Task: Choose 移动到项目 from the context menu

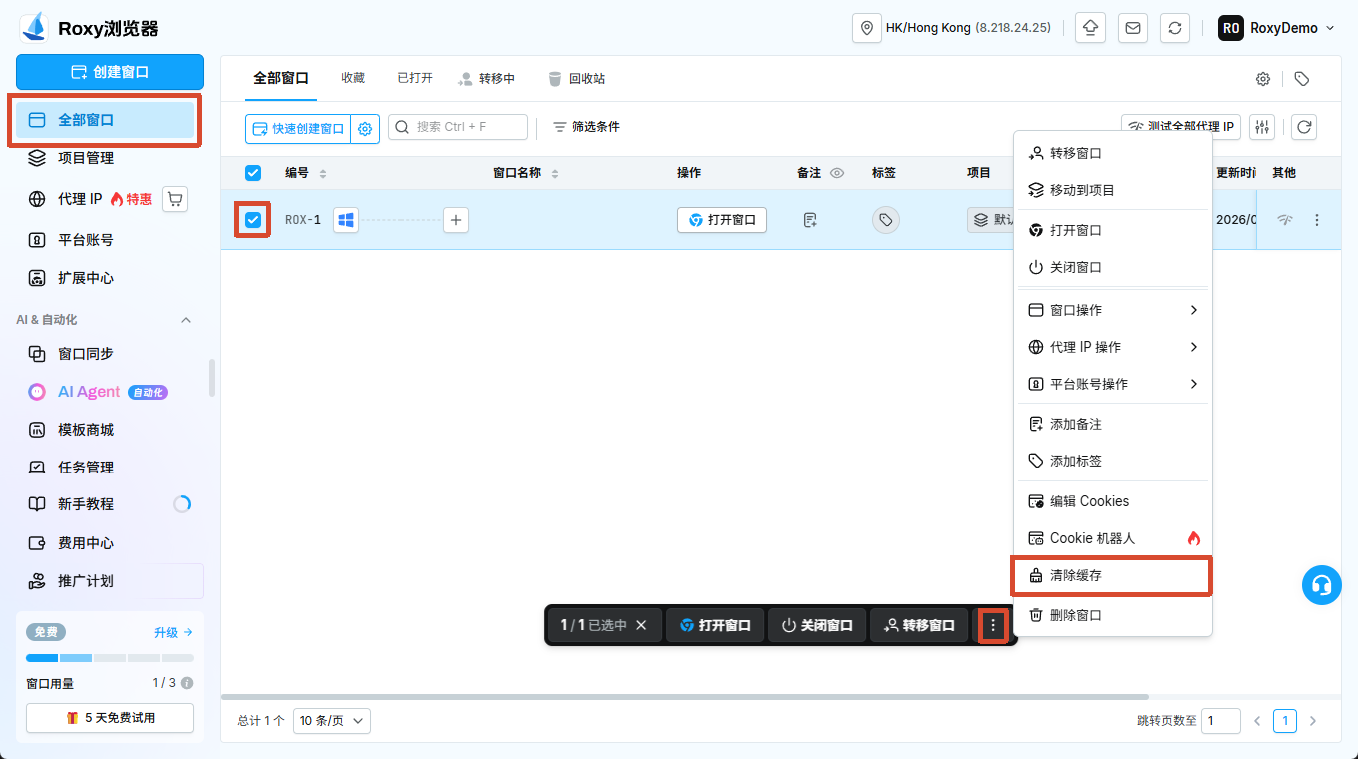Action: pos(1112,190)
